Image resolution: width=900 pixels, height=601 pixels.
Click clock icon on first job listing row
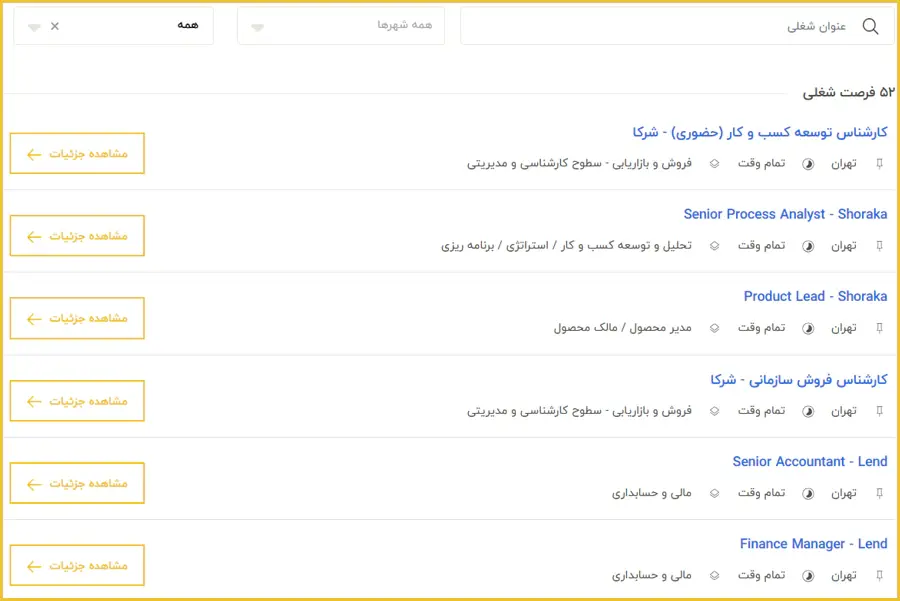pos(808,163)
